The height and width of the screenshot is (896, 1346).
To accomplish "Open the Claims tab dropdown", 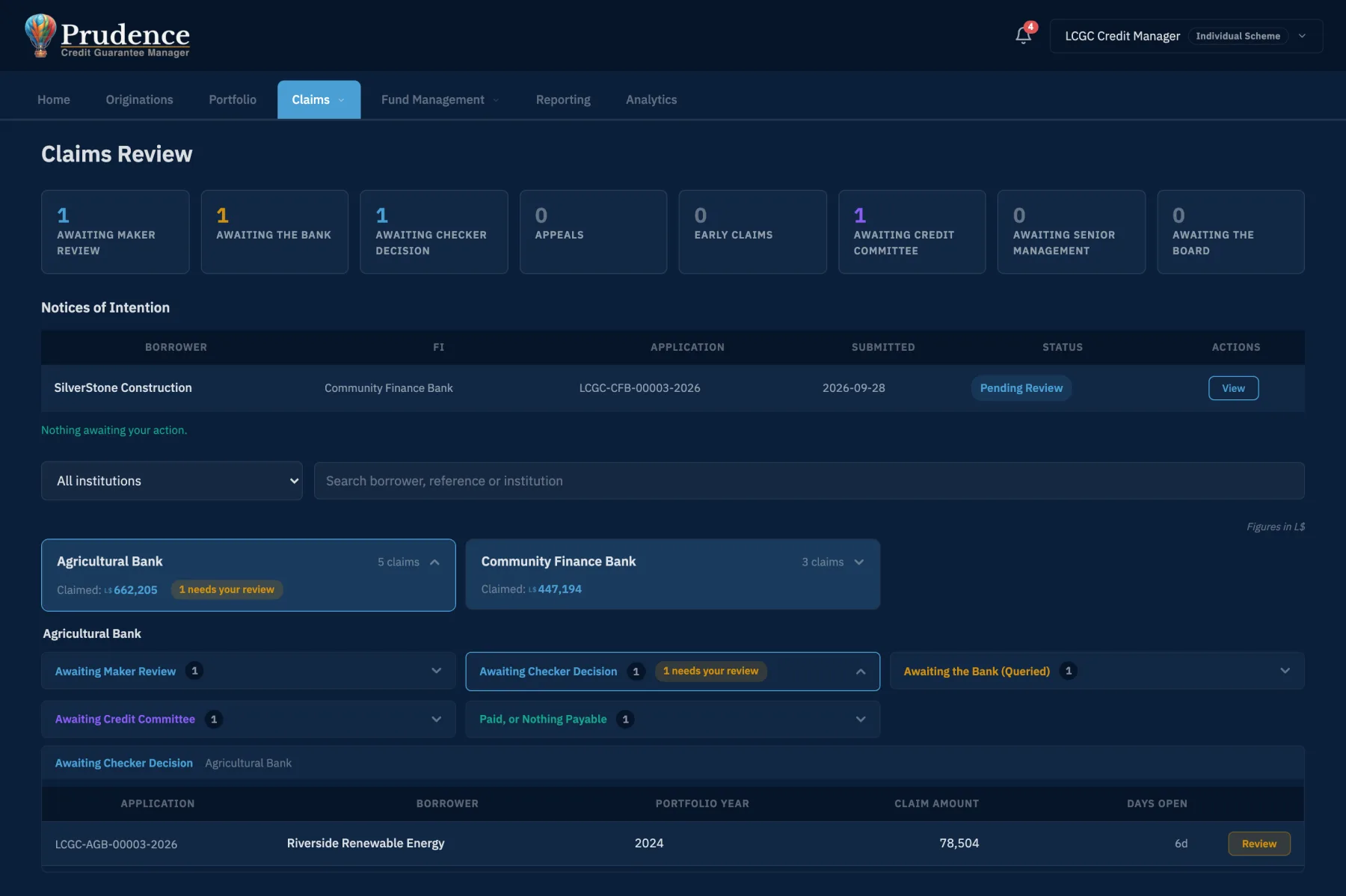I will [x=319, y=99].
